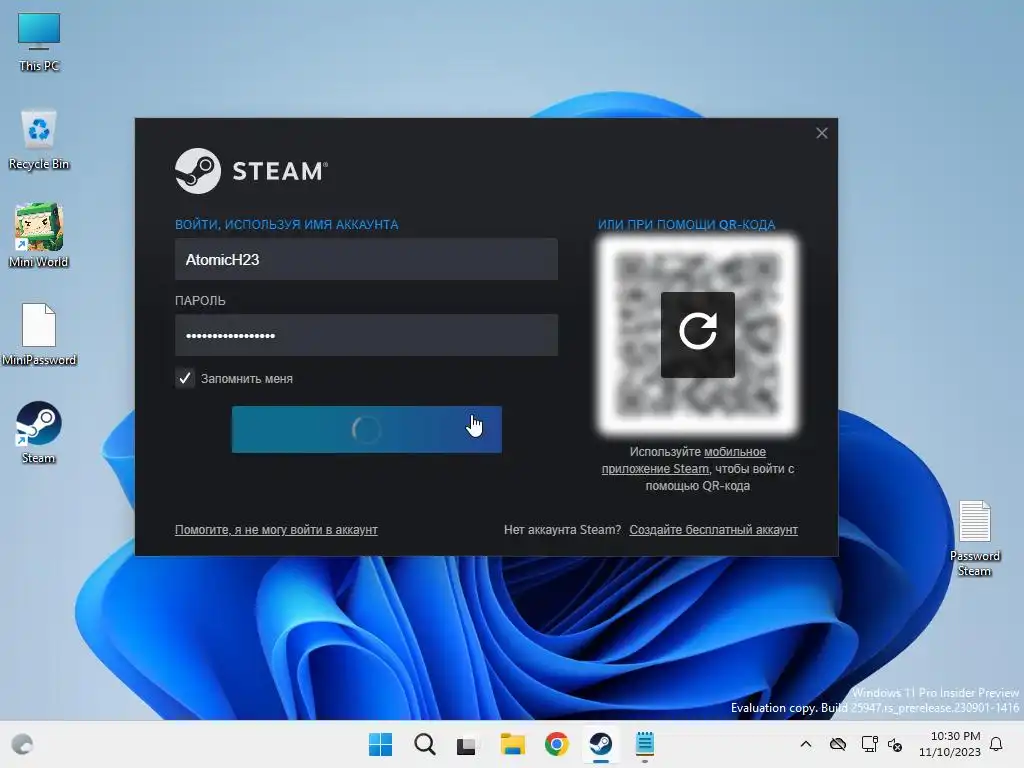Select the Steam desktop shortcut
This screenshot has width=1024, height=768.
tap(39, 432)
